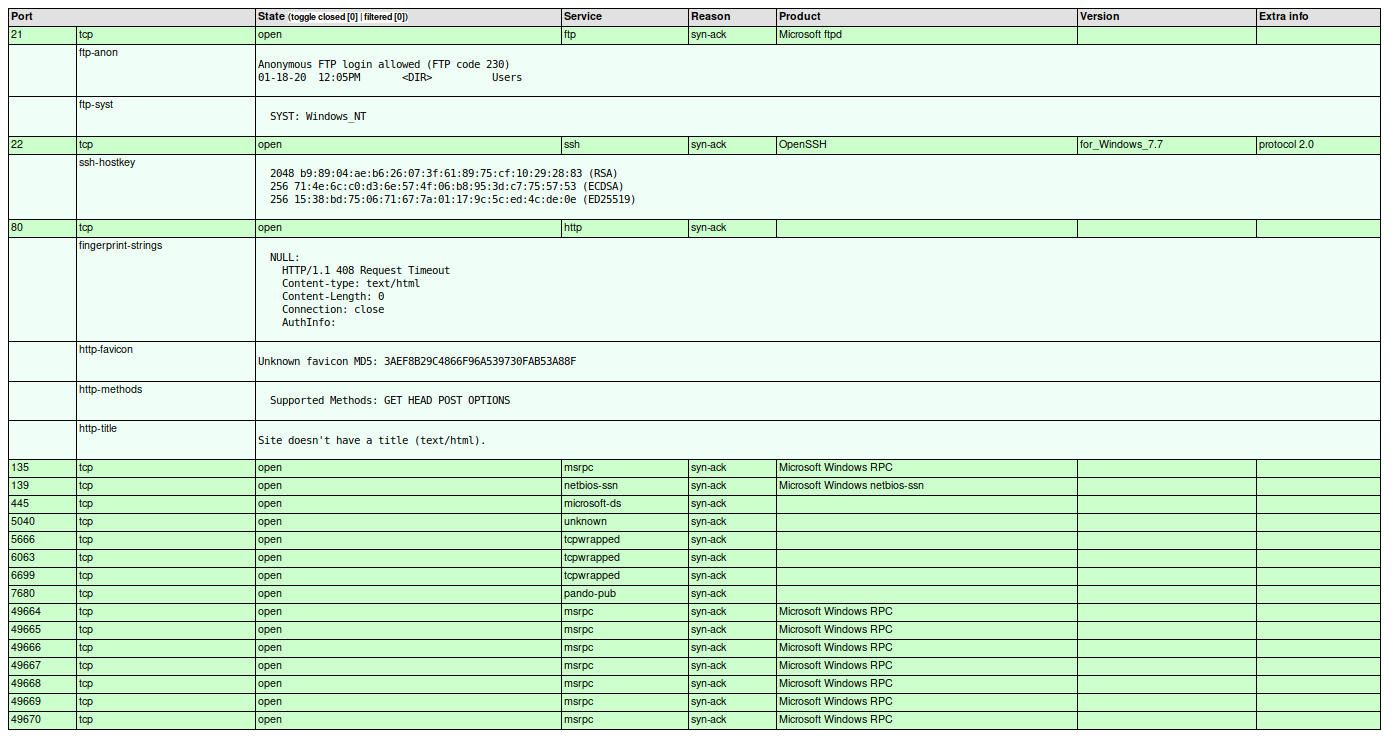Click the 'Content-type: text/html' line
The image size is (1395, 738).
pyautogui.click(x=351, y=284)
